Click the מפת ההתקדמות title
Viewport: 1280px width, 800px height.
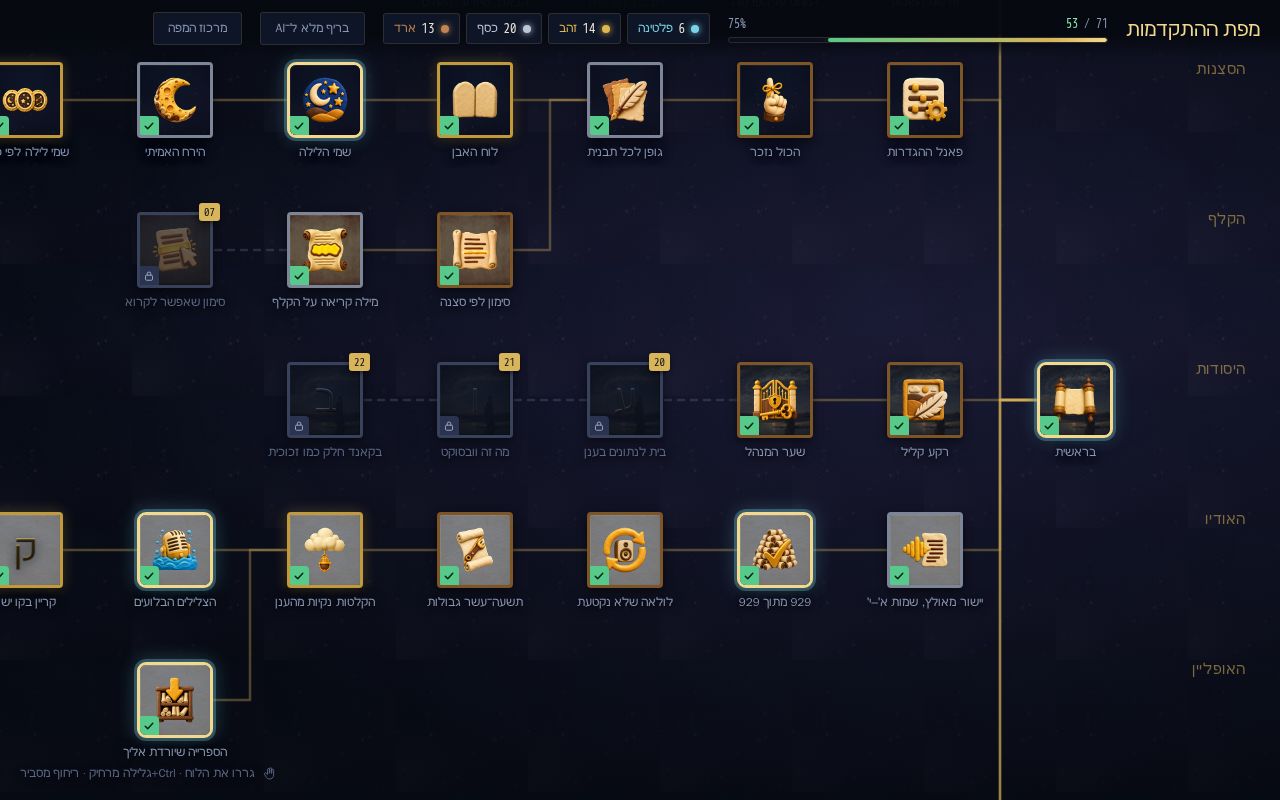click(x=1193, y=28)
